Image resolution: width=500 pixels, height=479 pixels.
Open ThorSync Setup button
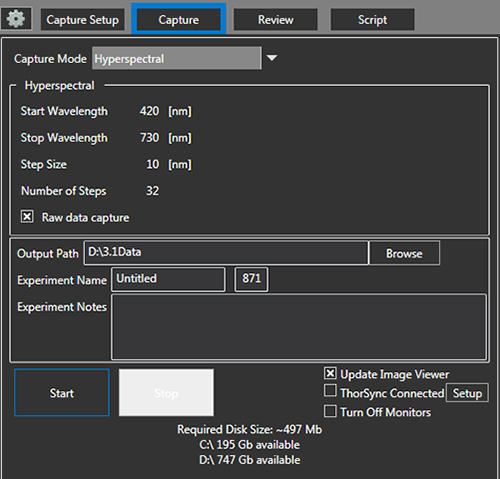[467, 393]
